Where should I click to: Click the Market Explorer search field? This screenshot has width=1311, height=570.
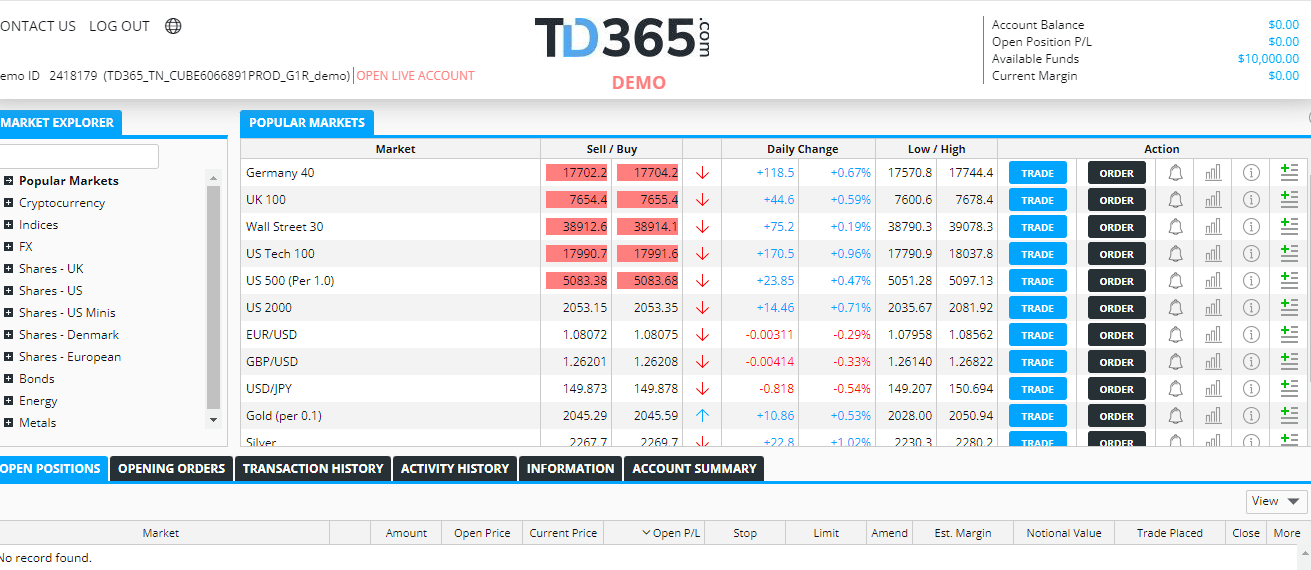(78, 157)
